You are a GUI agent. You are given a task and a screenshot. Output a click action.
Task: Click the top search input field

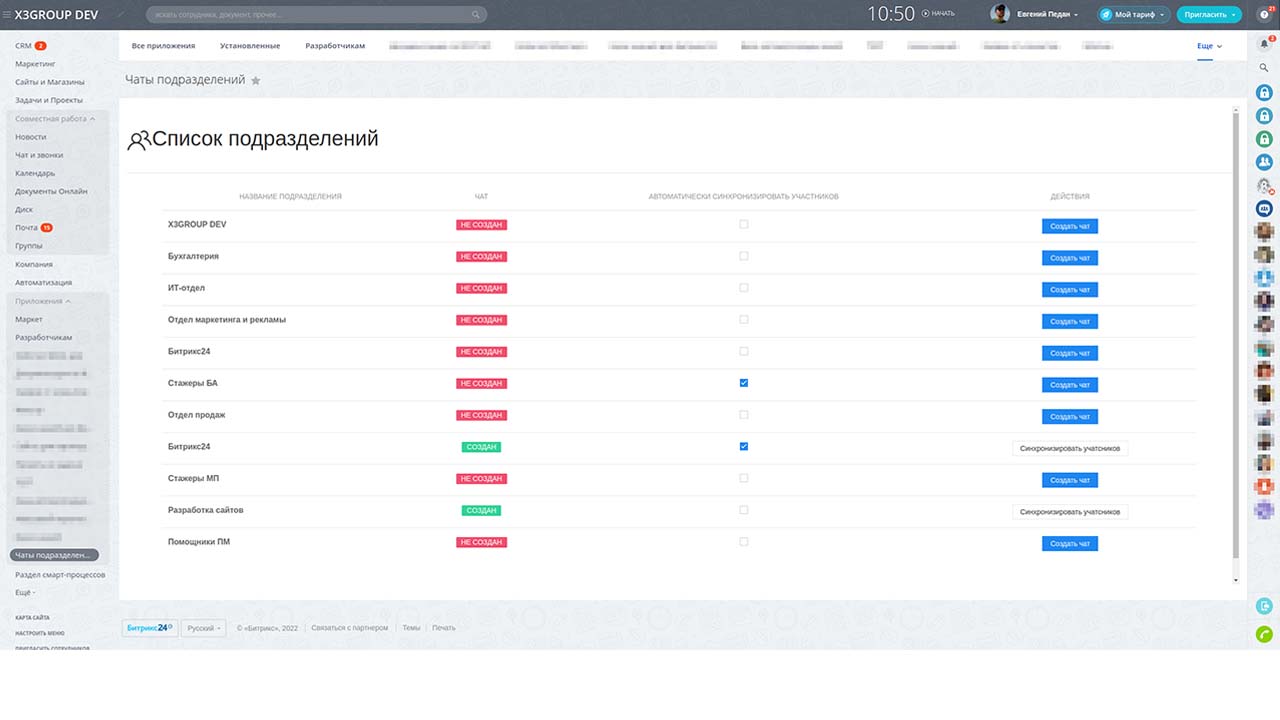[x=310, y=15]
